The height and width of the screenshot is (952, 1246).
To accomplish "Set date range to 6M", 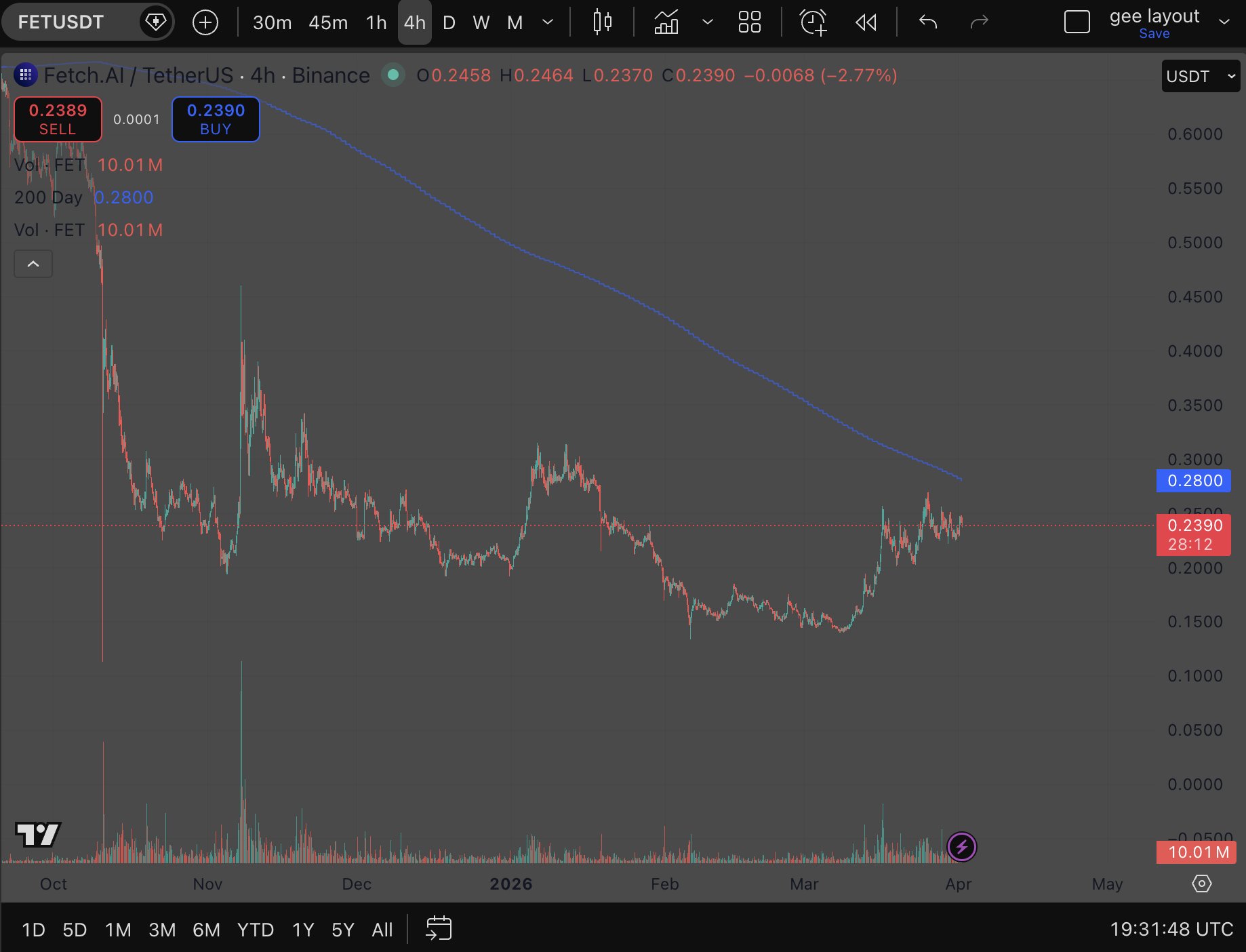I will click(x=206, y=930).
